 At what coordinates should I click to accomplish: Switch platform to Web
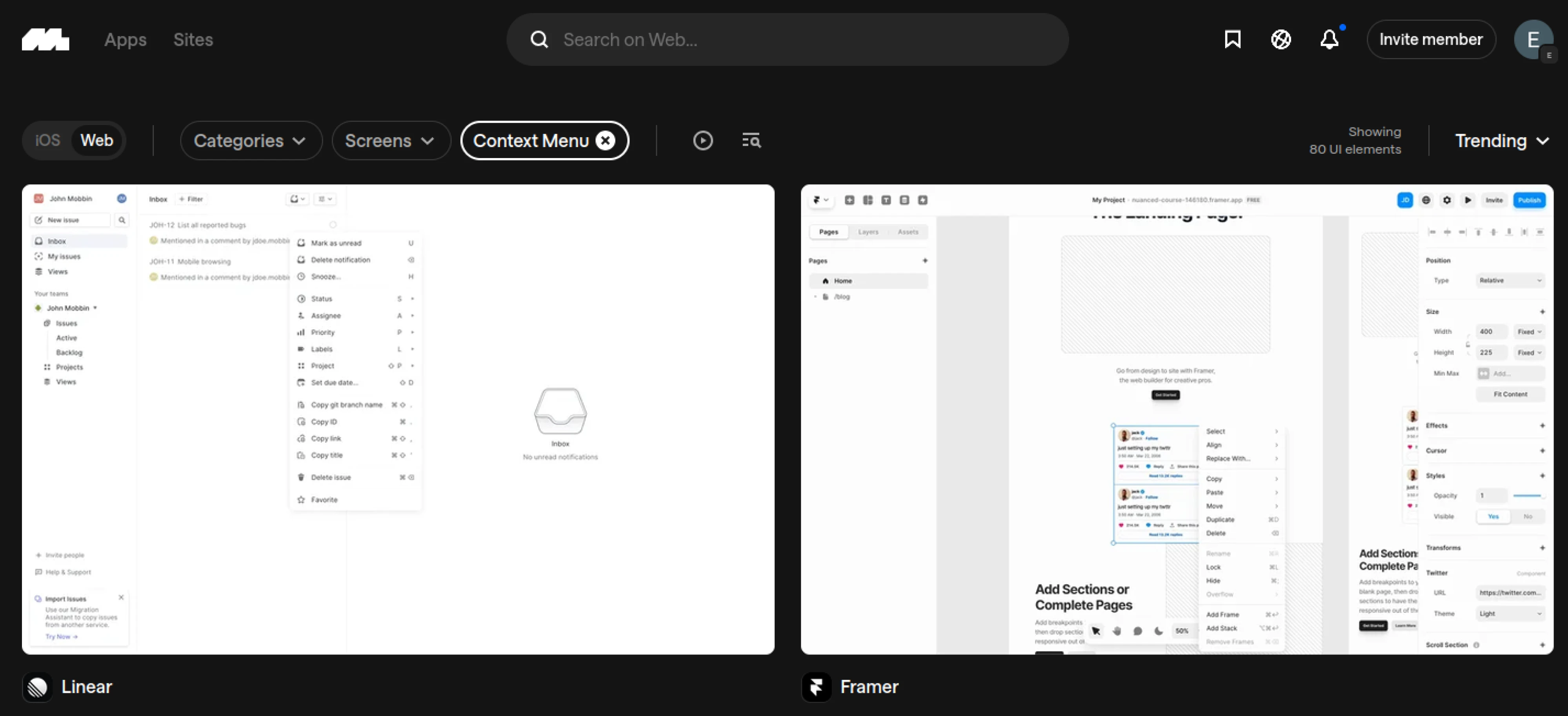97,140
